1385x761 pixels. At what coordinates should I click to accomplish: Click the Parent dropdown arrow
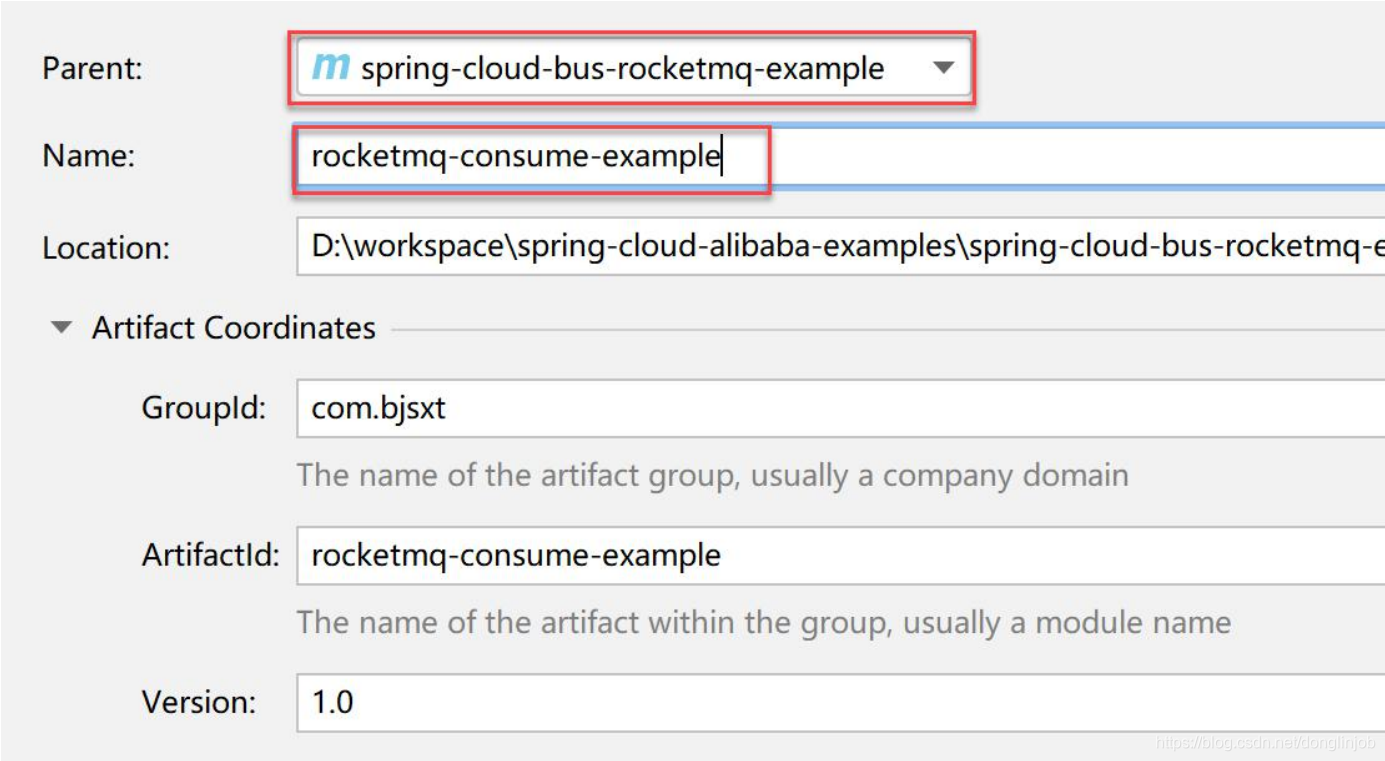943,69
